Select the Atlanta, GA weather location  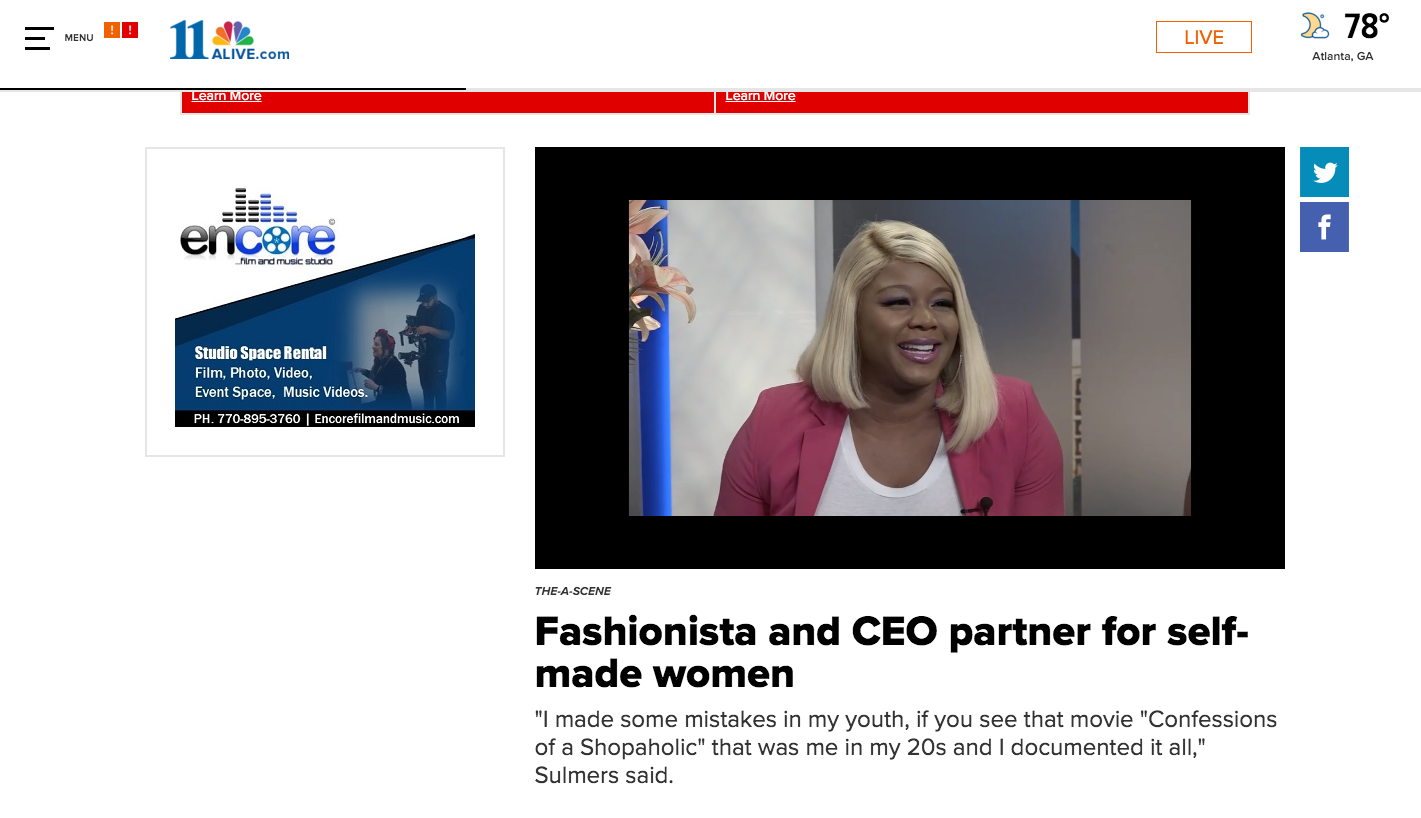tap(1342, 56)
